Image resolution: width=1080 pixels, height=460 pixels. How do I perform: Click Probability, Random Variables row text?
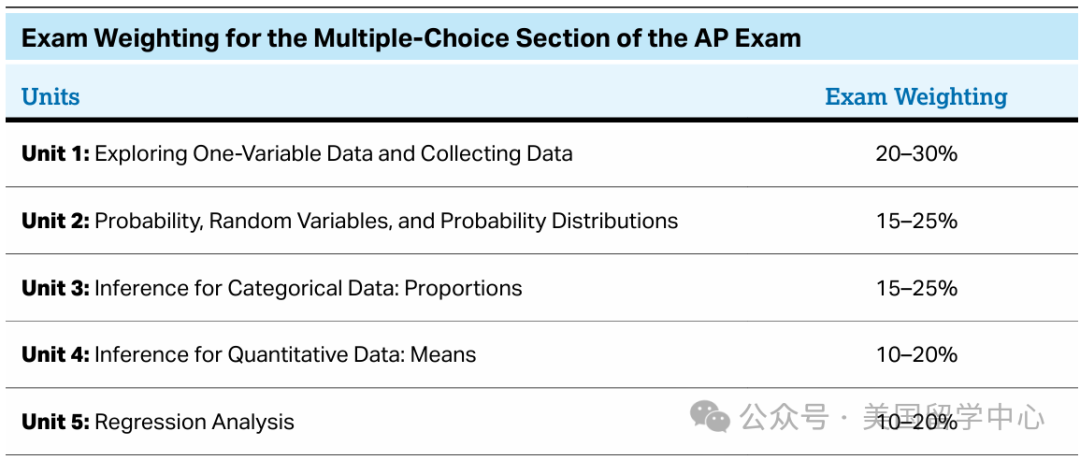click(386, 220)
